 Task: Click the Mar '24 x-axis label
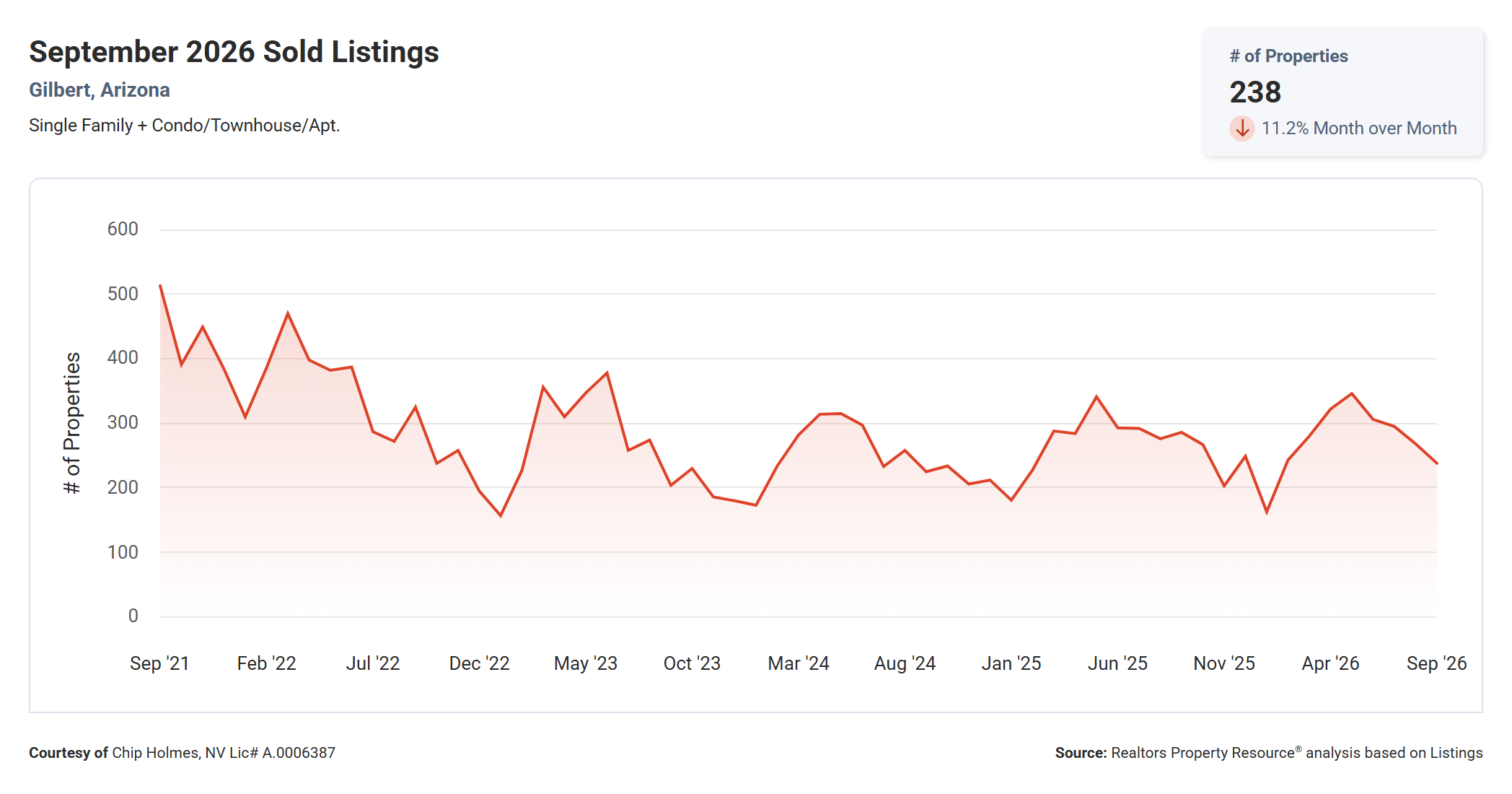pos(799,663)
